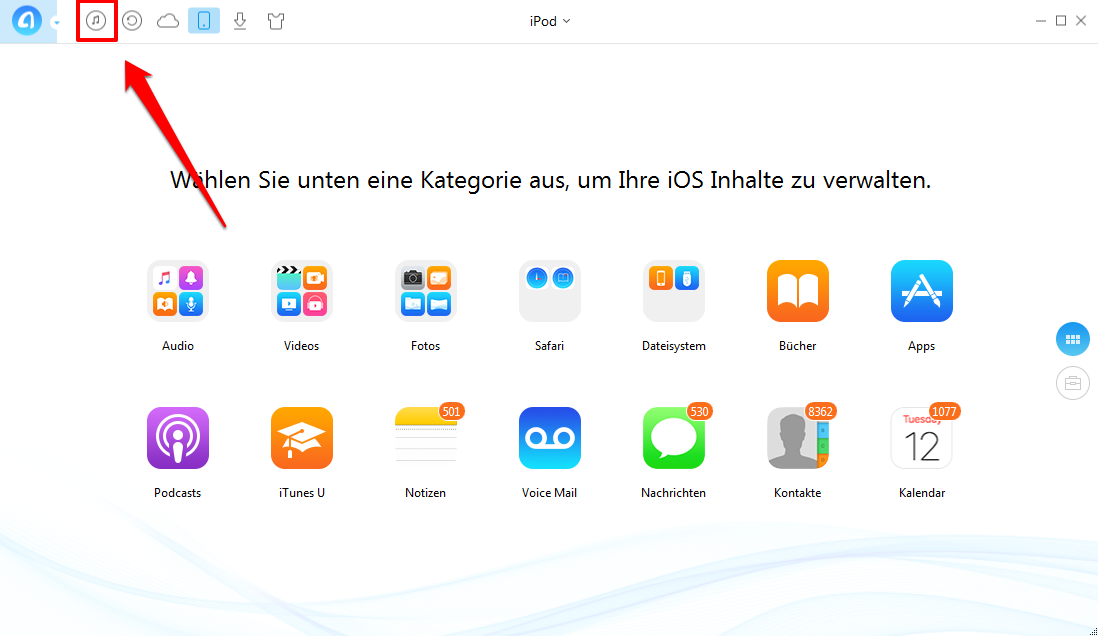This screenshot has width=1098, height=636.
Task: Open the Dateisystem category
Action: click(674, 291)
